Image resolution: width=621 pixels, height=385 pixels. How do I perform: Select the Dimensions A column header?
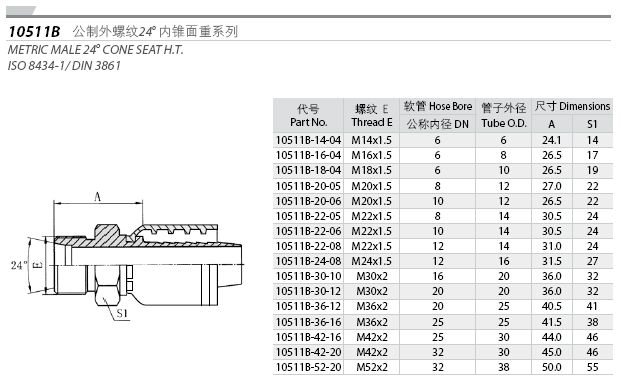[x=552, y=124]
